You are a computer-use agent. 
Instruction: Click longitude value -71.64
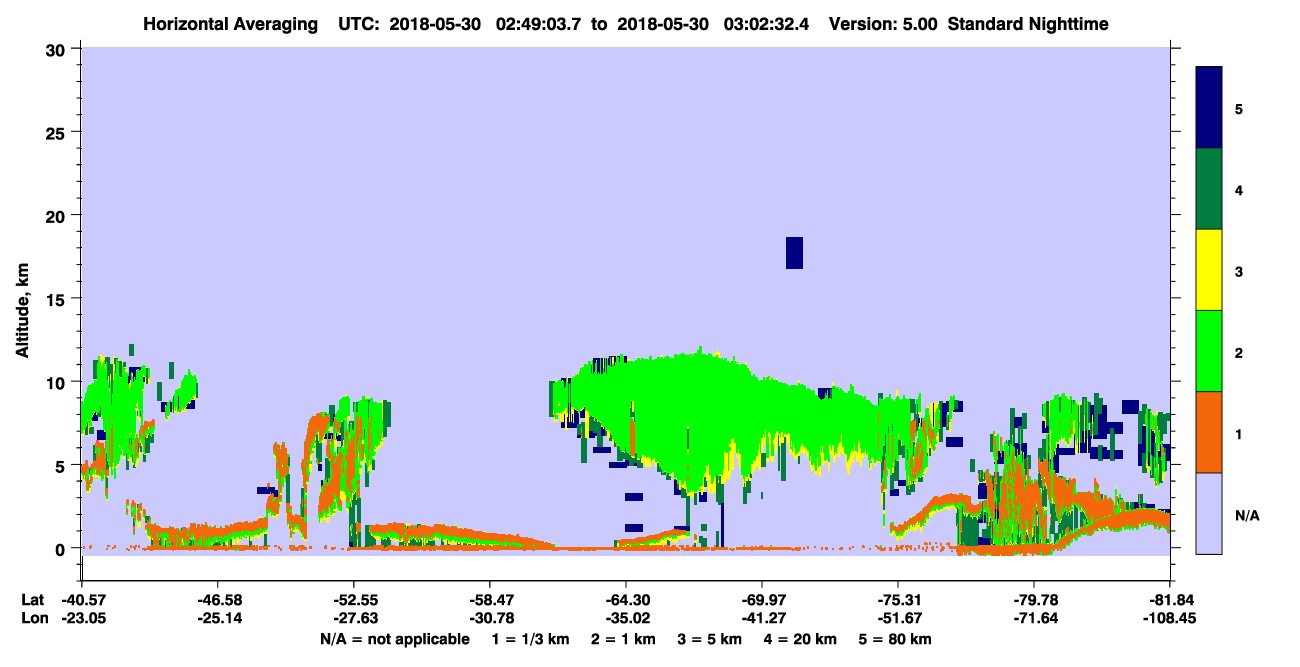(1034, 618)
